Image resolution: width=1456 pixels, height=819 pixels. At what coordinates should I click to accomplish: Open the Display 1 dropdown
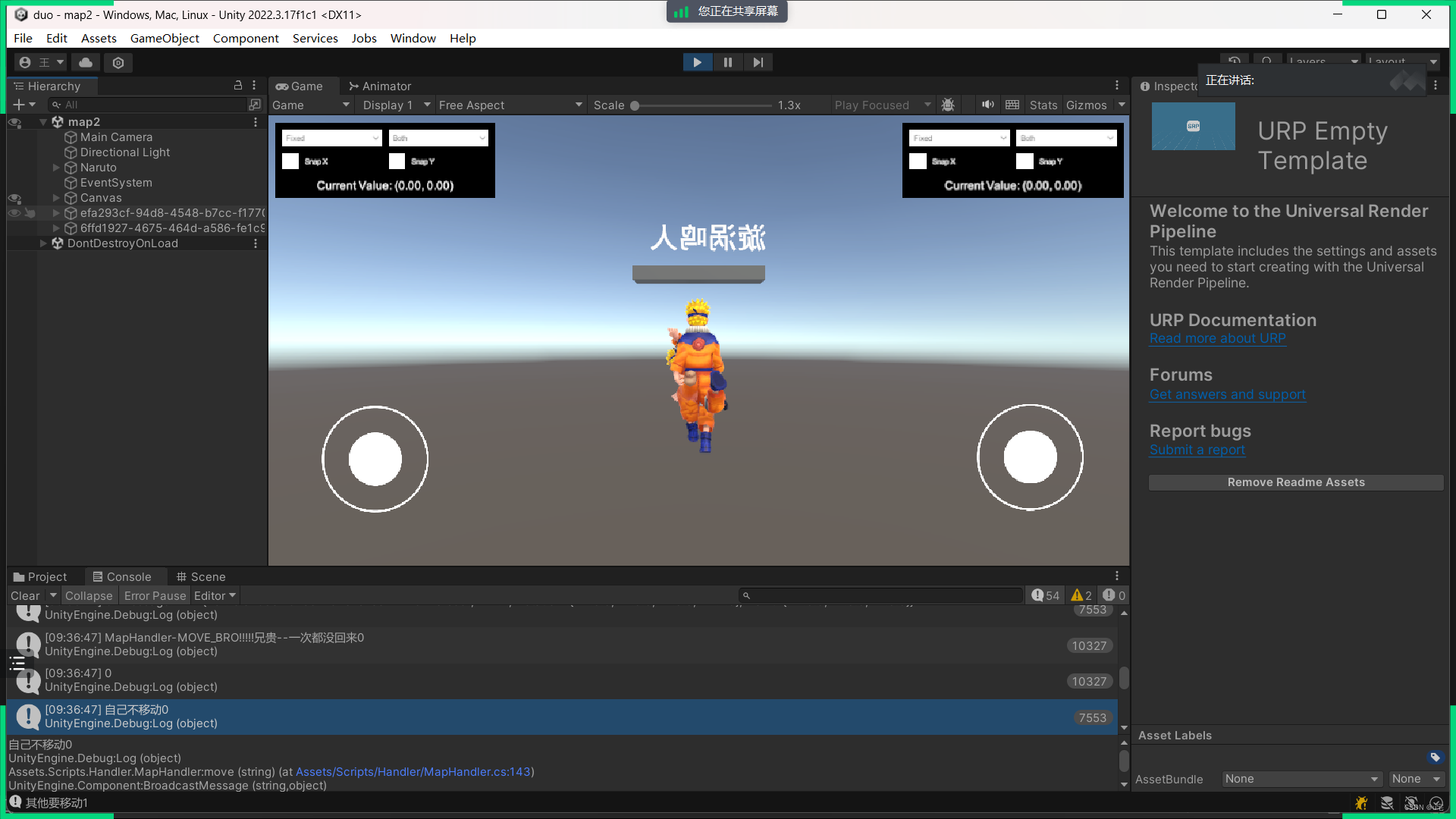coord(396,105)
